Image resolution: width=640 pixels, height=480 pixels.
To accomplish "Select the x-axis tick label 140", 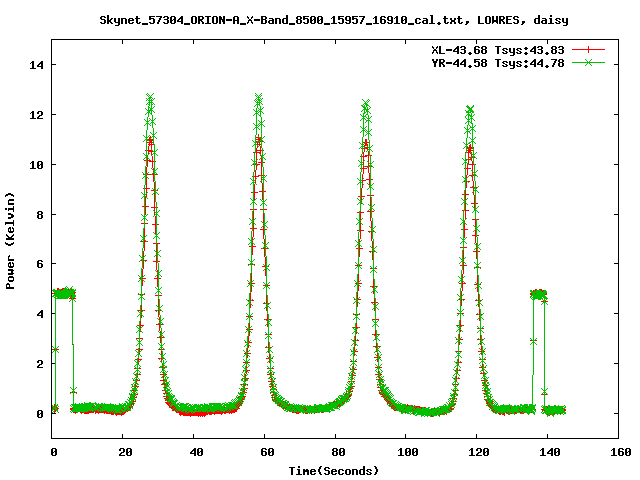I will coord(550,452).
